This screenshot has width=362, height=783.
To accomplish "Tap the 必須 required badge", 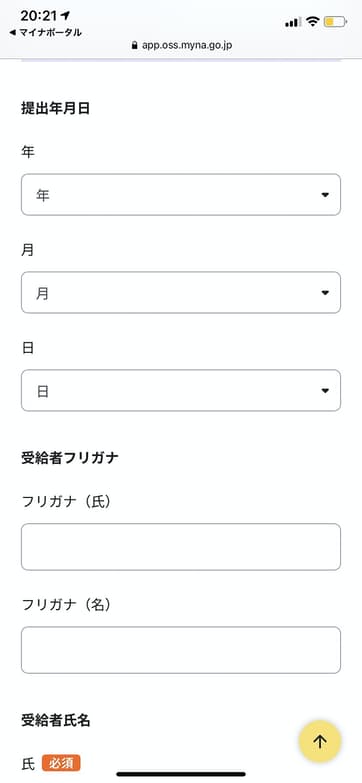I will pyautogui.click(x=61, y=764).
